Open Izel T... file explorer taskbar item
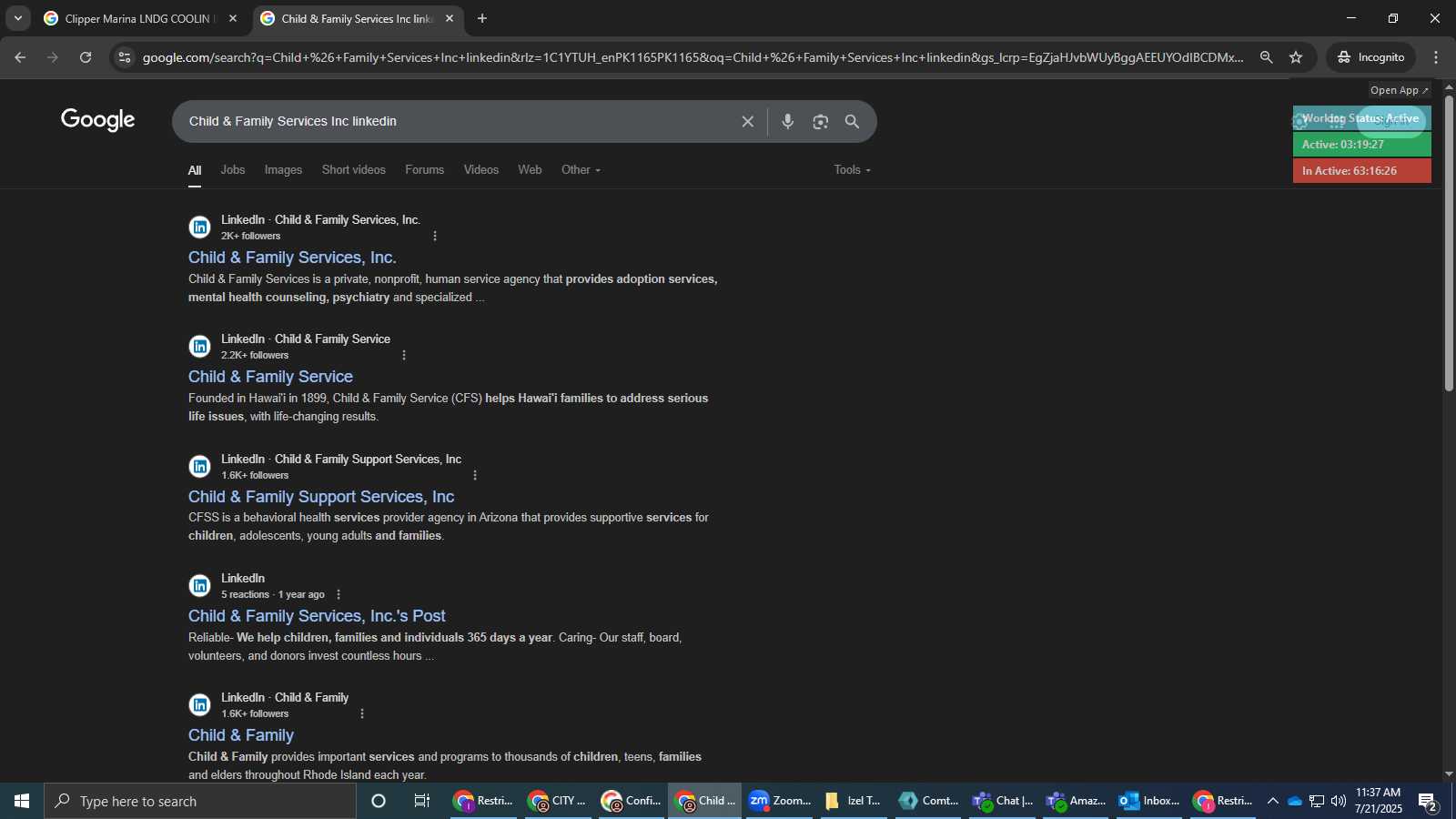 pos(853,801)
